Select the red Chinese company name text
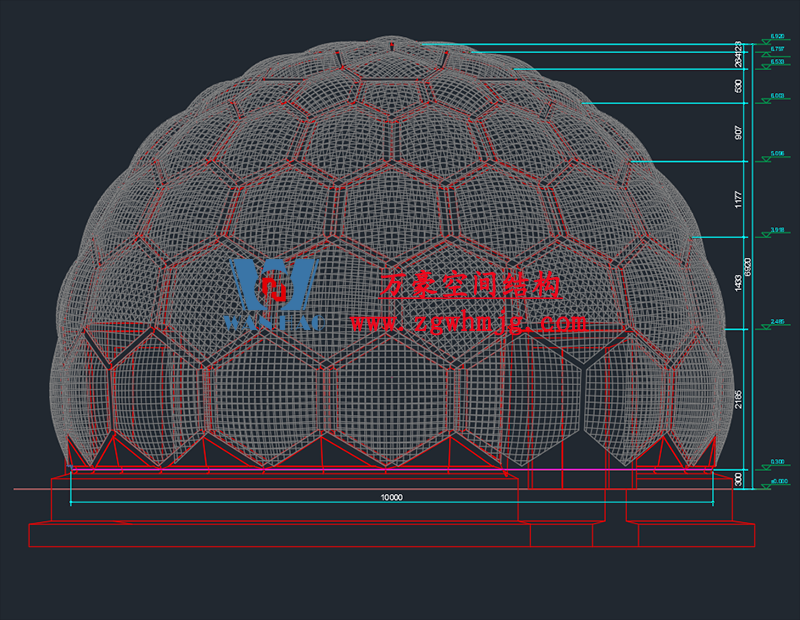 (x=468, y=287)
